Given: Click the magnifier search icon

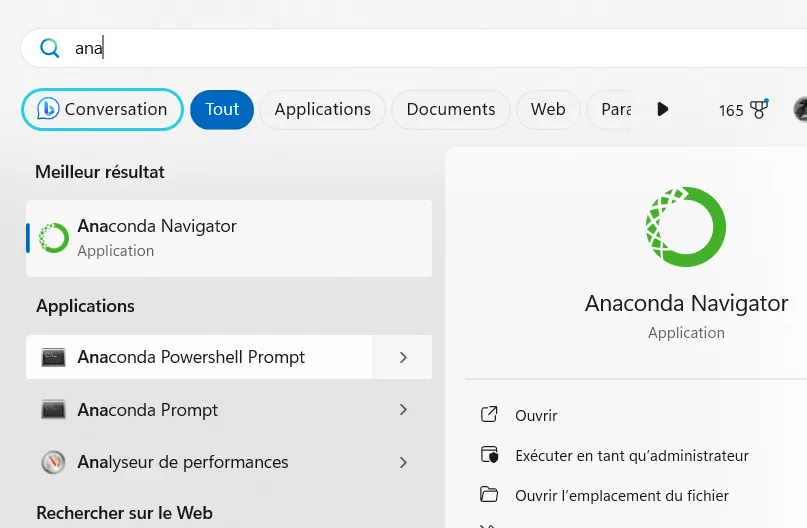Looking at the screenshot, I should click(49, 48).
